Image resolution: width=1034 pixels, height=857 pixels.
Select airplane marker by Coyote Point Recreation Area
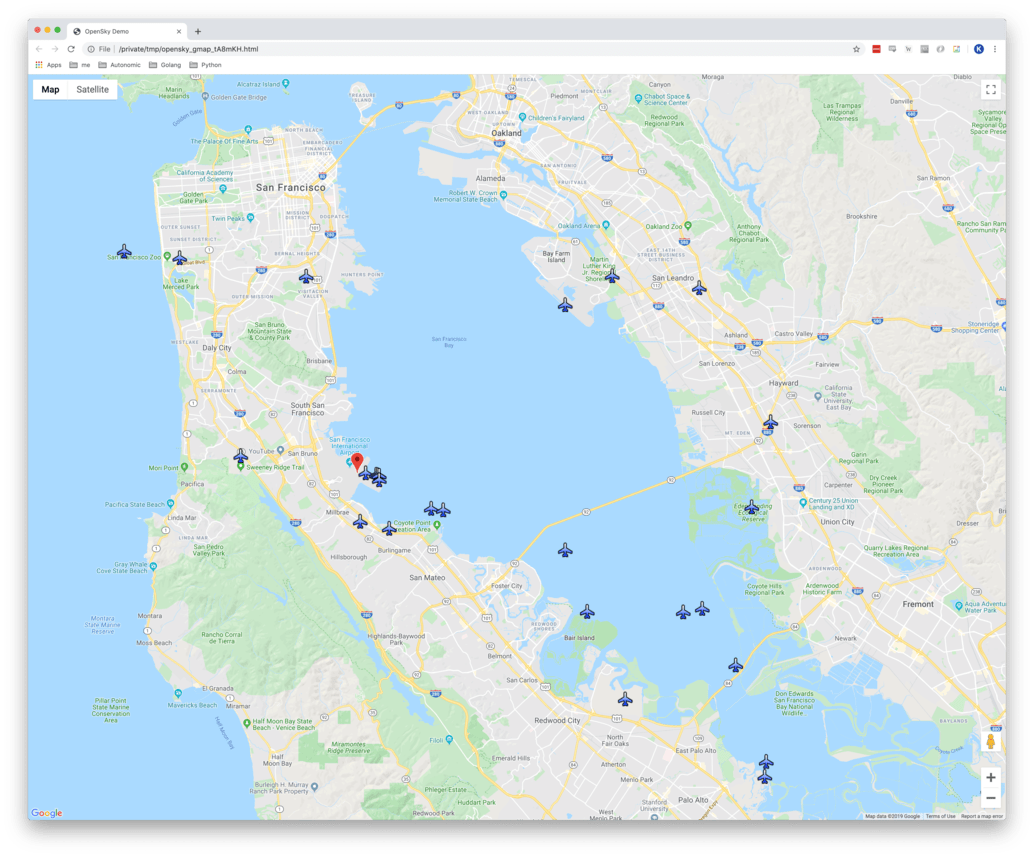click(x=389, y=527)
